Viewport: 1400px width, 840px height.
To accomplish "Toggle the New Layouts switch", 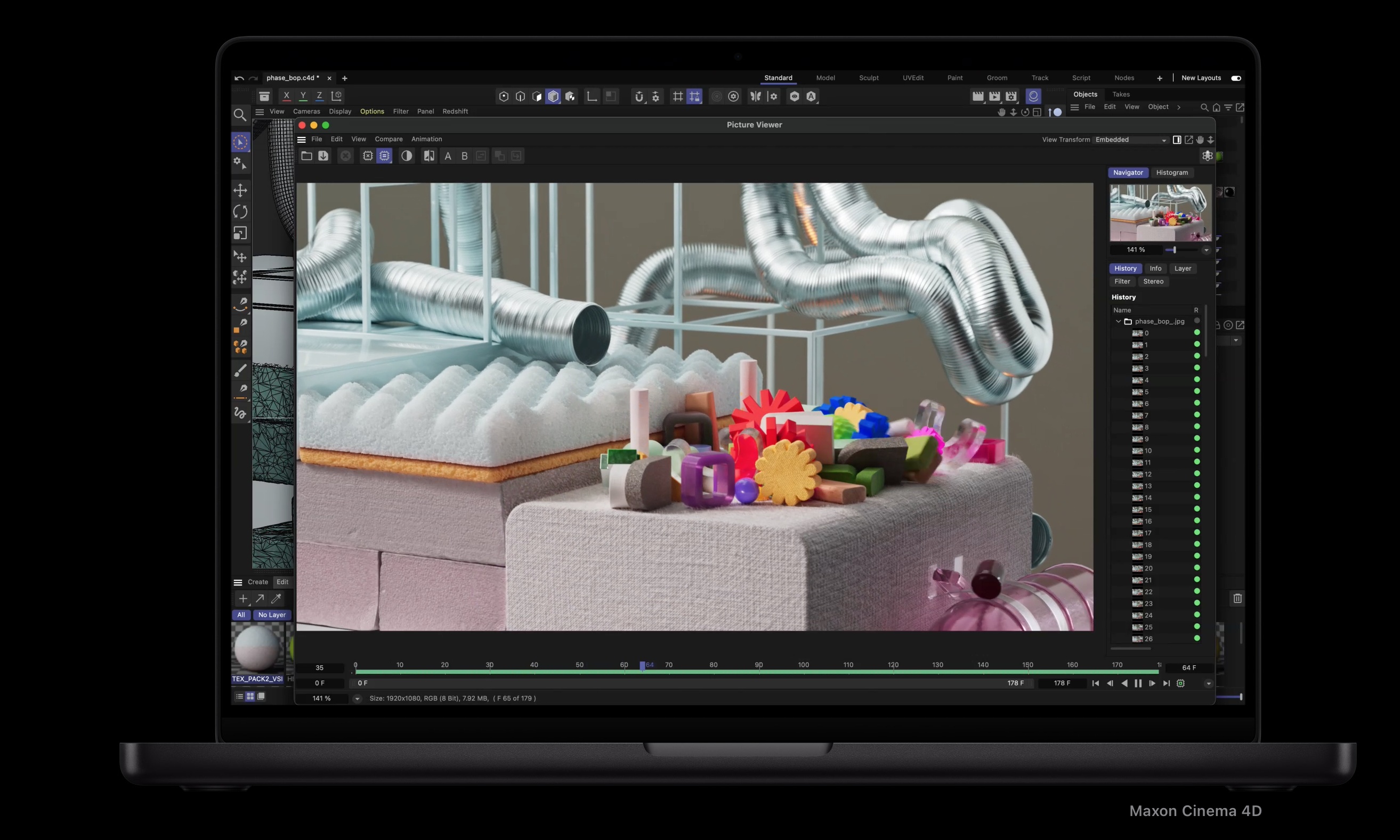I will [1236, 78].
